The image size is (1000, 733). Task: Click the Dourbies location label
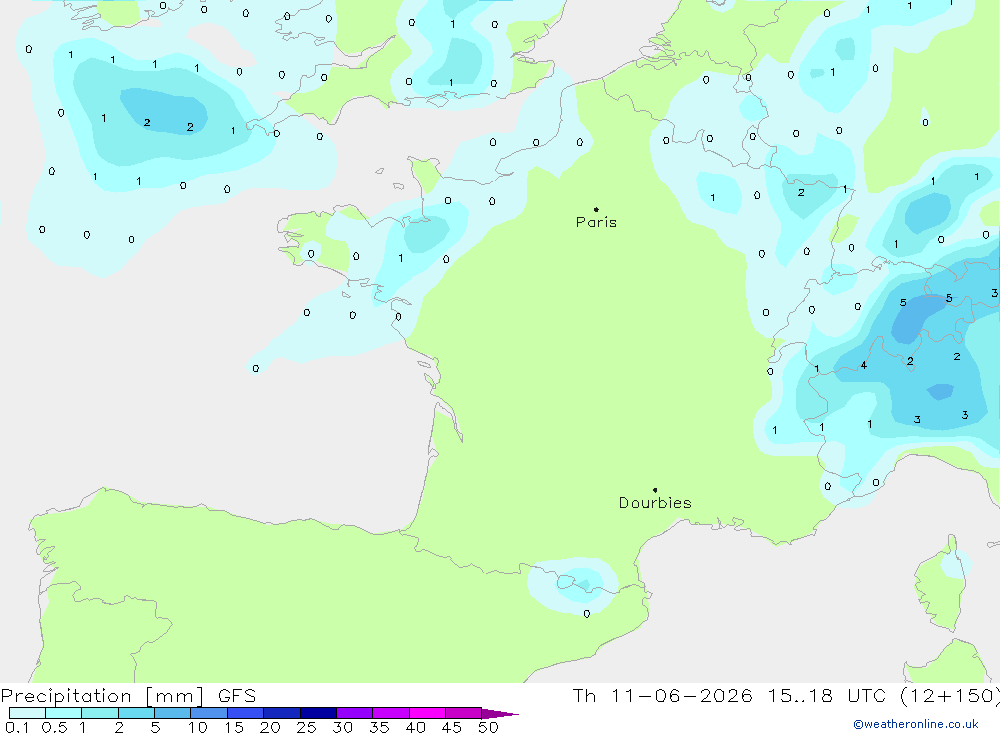pos(655,503)
